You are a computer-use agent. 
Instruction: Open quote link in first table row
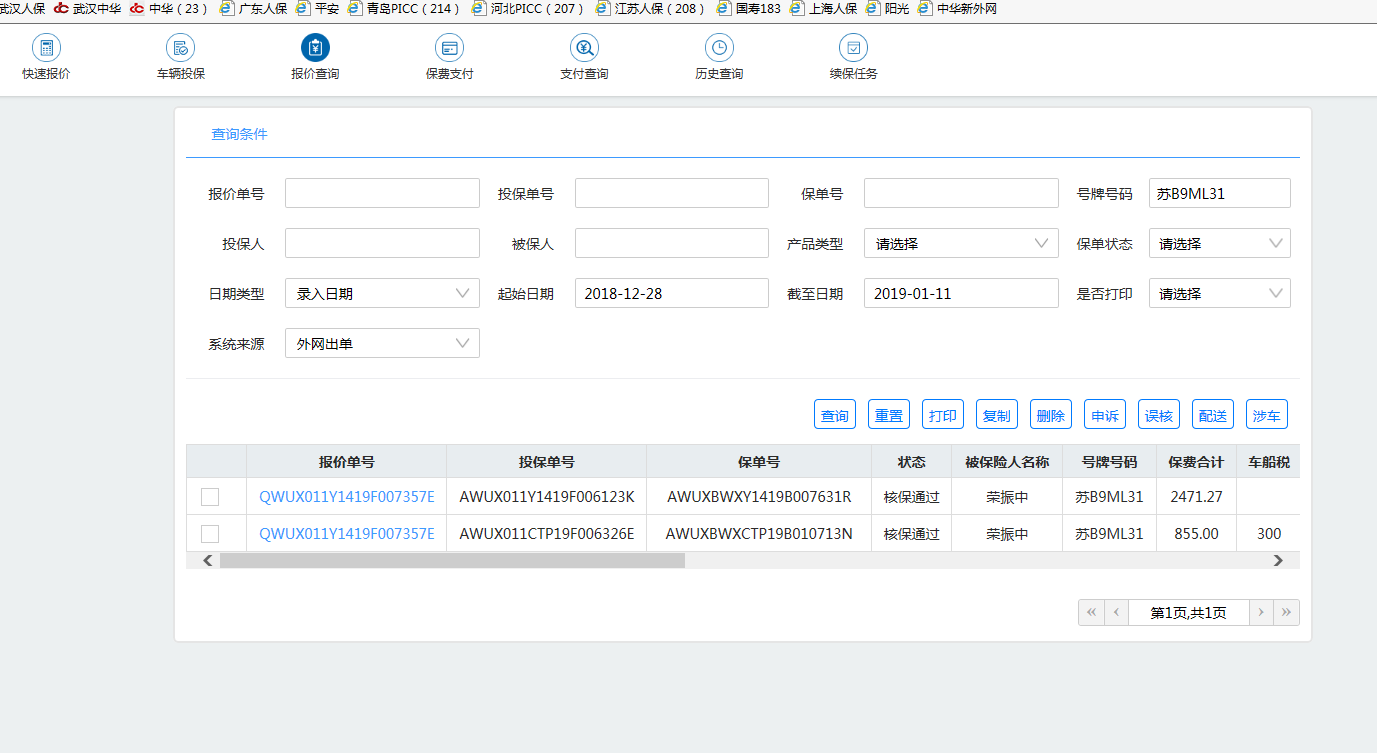[346, 497]
